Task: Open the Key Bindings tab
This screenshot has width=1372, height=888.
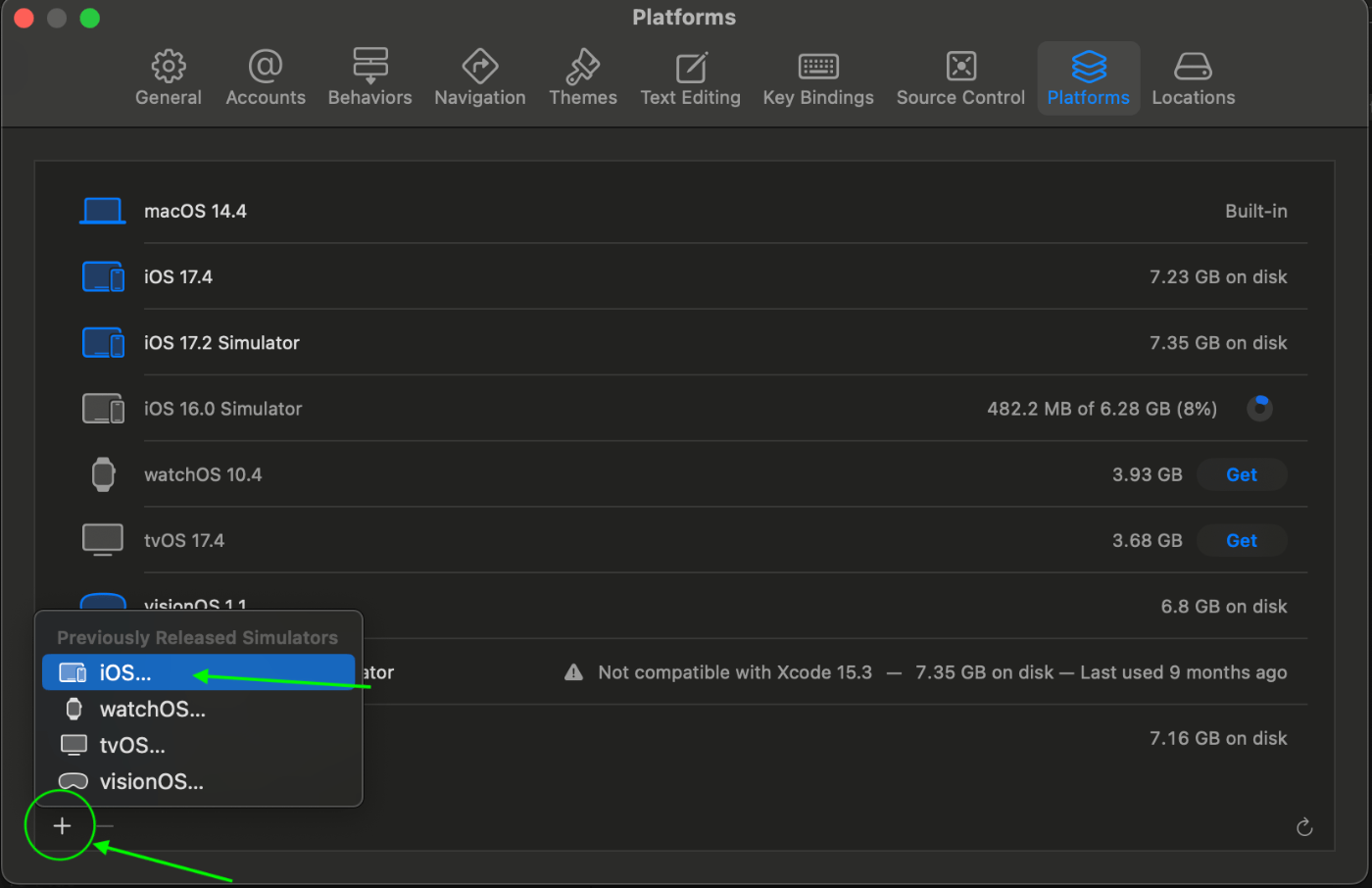Action: coord(818,78)
